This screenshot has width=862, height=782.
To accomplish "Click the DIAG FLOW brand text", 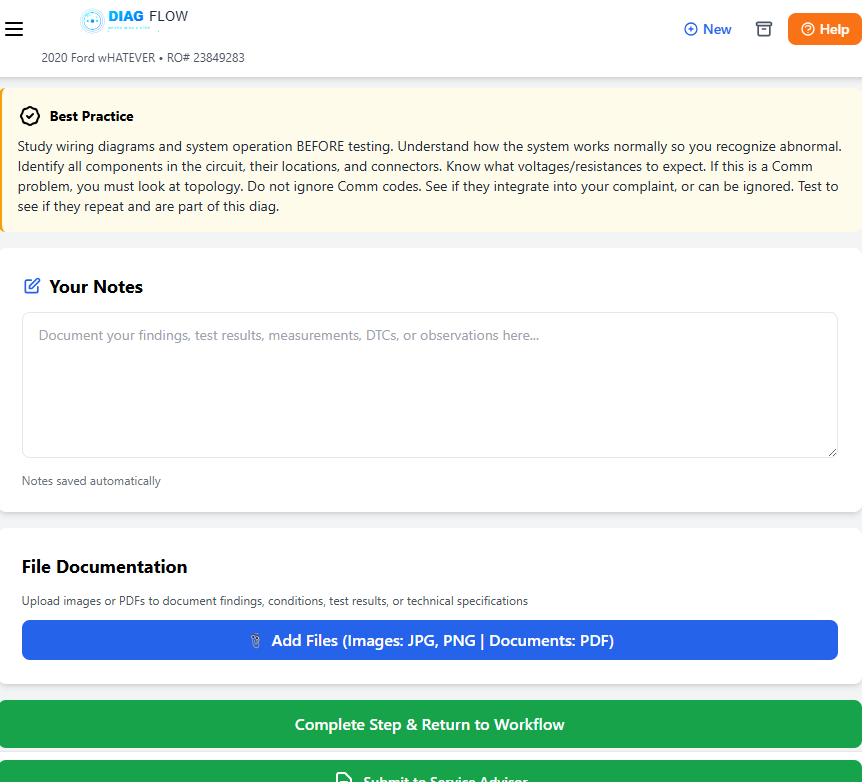I will (x=148, y=16).
